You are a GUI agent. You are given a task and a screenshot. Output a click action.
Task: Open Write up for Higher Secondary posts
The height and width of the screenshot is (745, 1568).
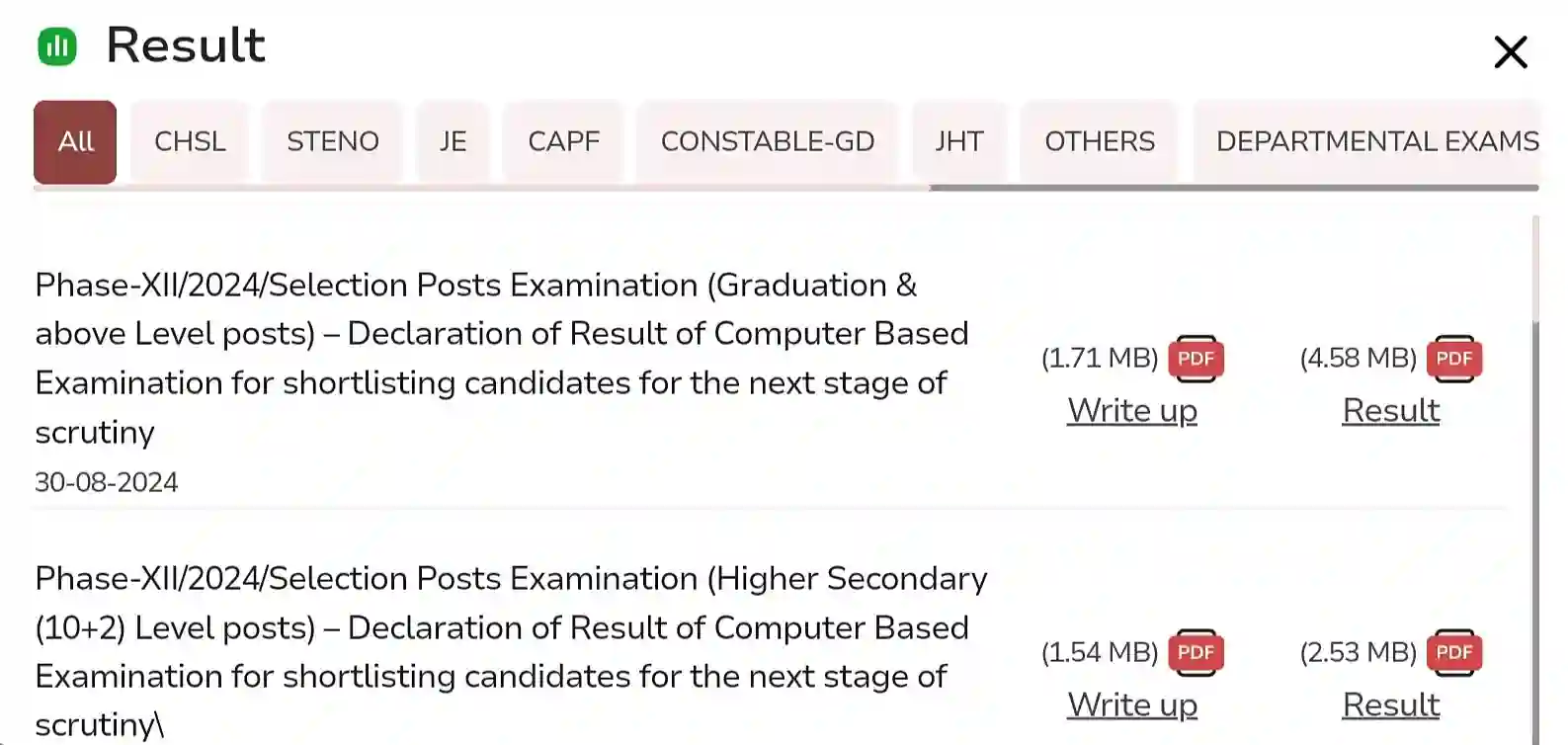point(1131,704)
